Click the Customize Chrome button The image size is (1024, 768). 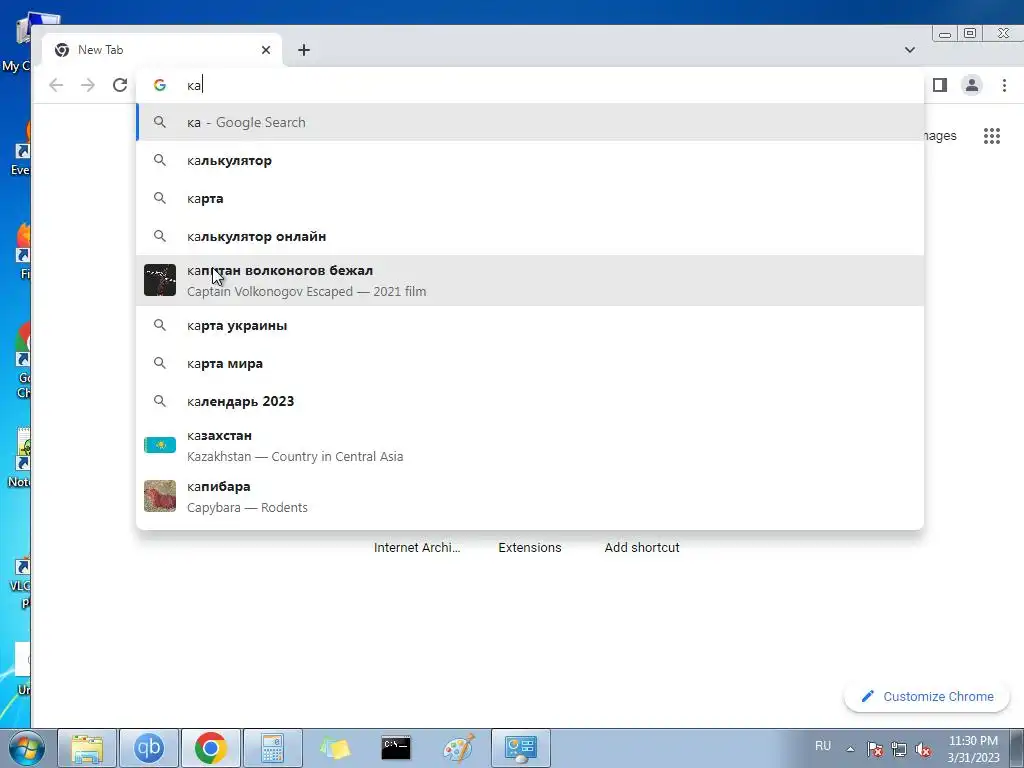(x=927, y=696)
